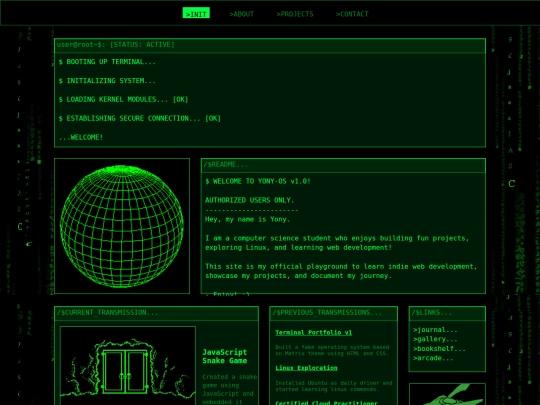Open the >ABOUT navigation tab
Viewport: 540px width, 405px height.
242,14
